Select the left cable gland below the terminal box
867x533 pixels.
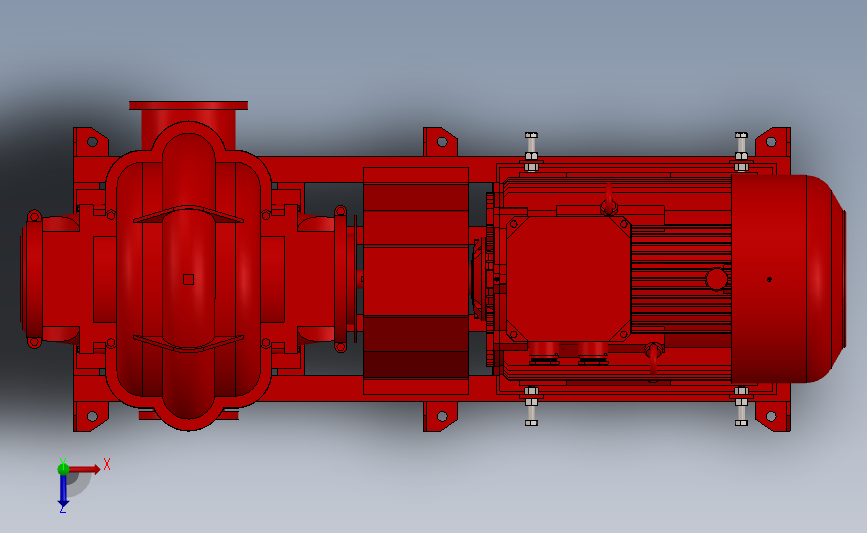click(544, 353)
